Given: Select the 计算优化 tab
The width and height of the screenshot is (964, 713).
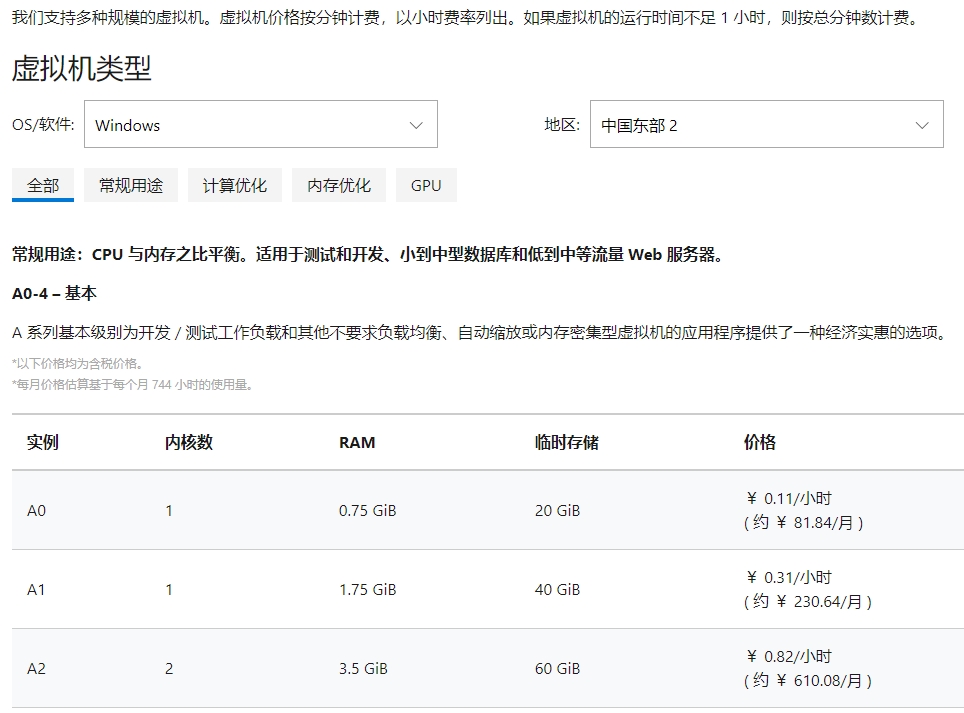Looking at the screenshot, I should pyautogui.click(x=233, y=185).
